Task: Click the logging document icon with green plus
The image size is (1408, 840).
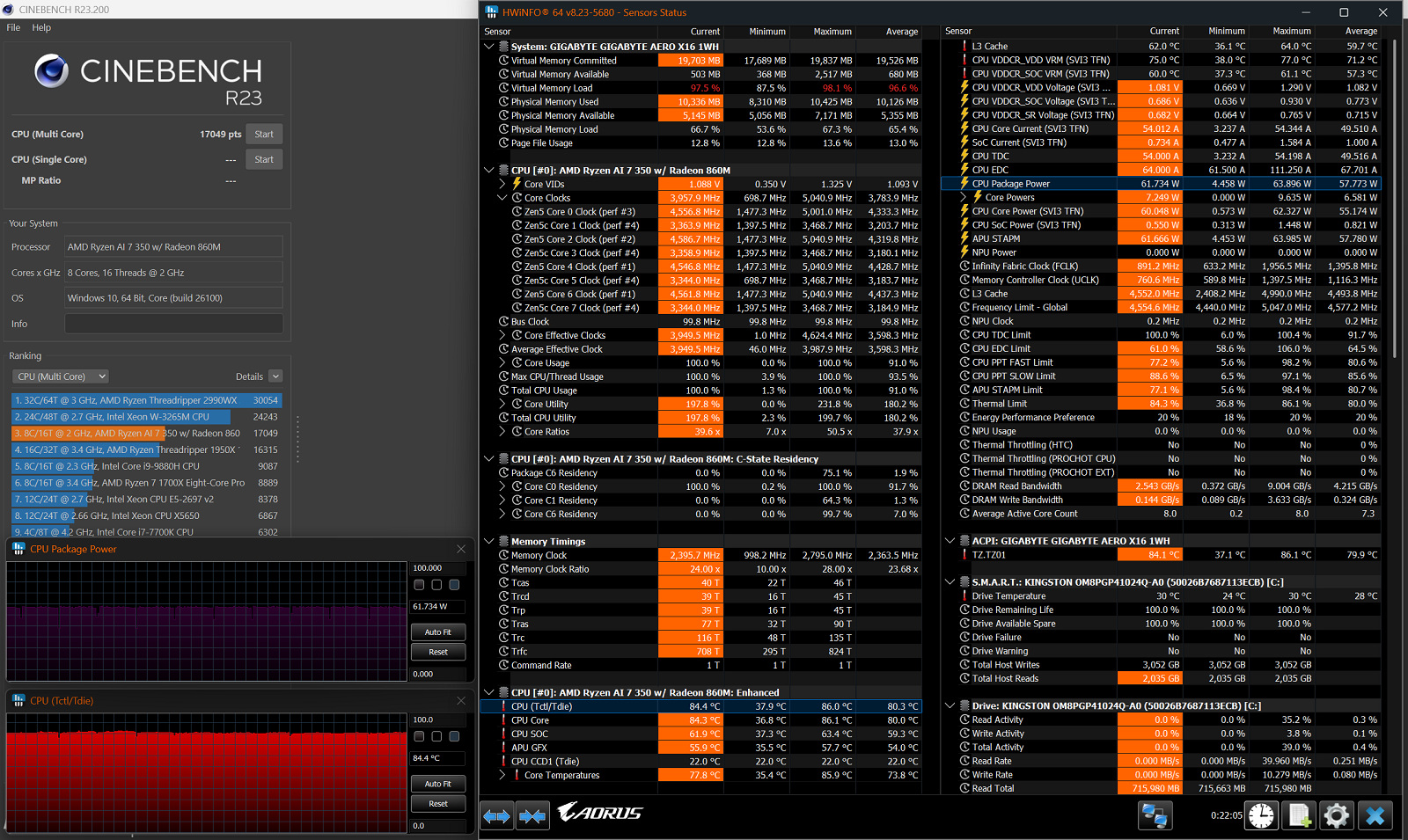Action: pos(1301,816)
